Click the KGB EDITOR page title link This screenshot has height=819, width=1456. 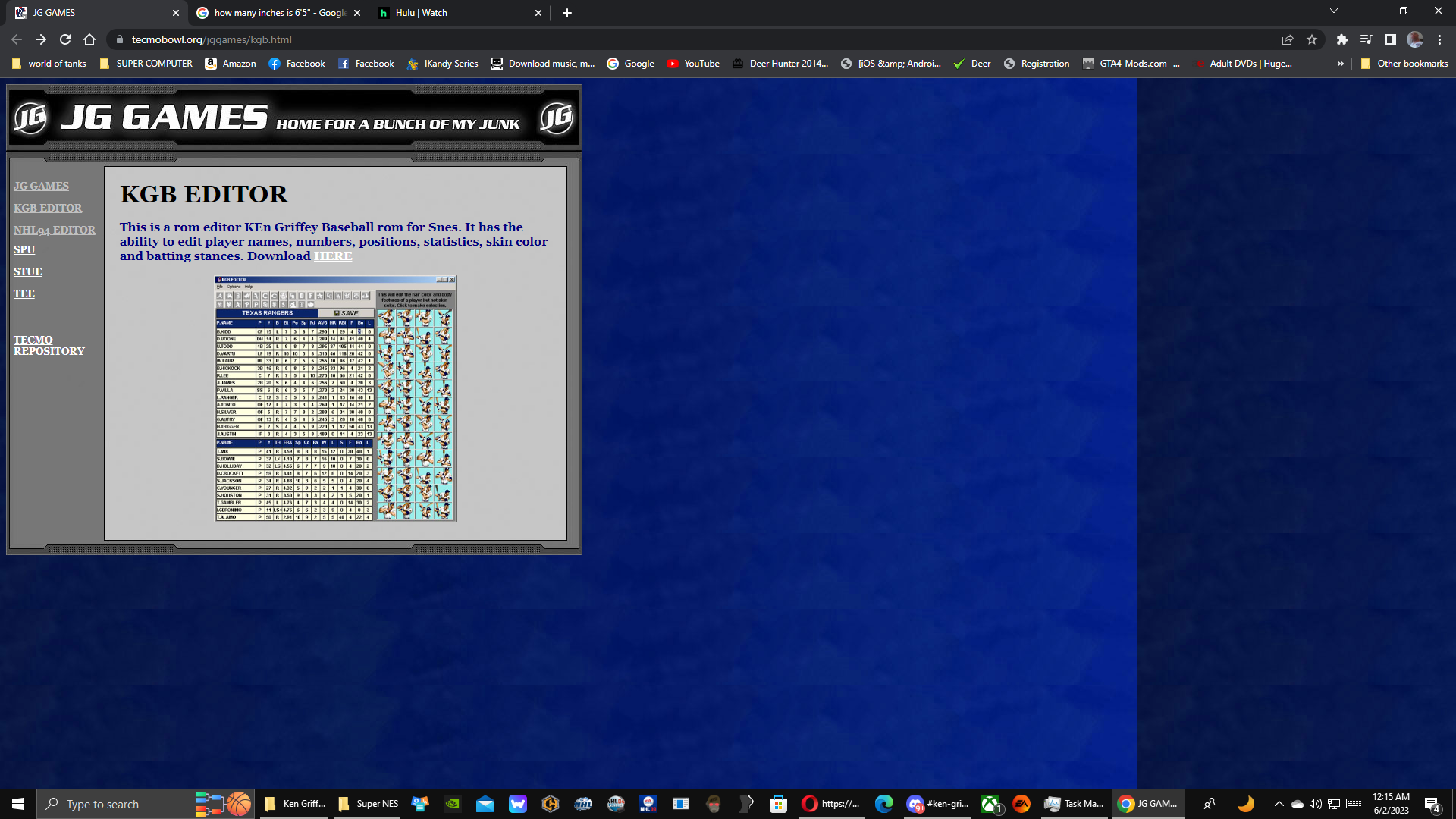pos(48,207)
